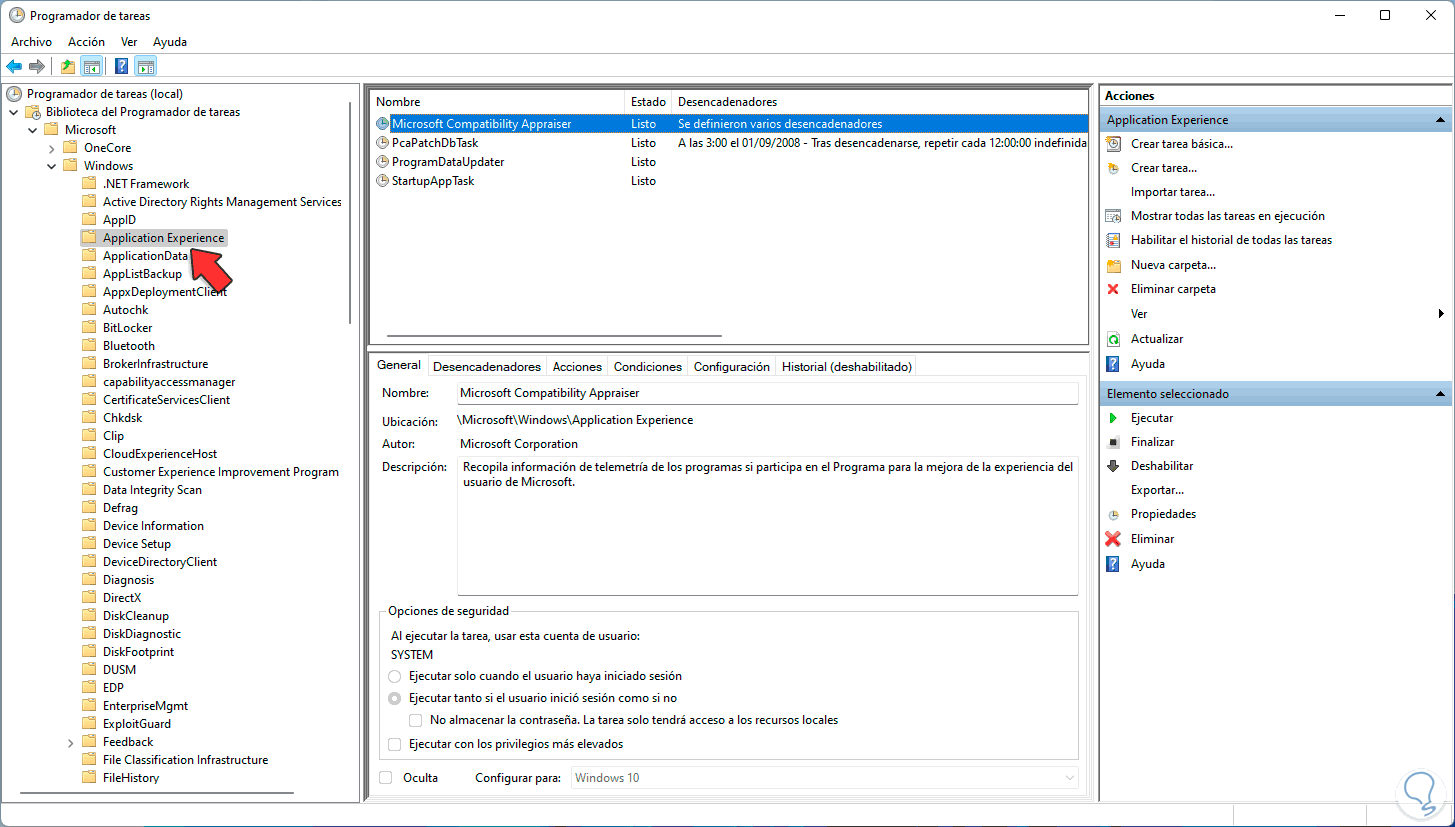
Task: Click the 'Deshabilitar' action text
Action: [1162, 466]
